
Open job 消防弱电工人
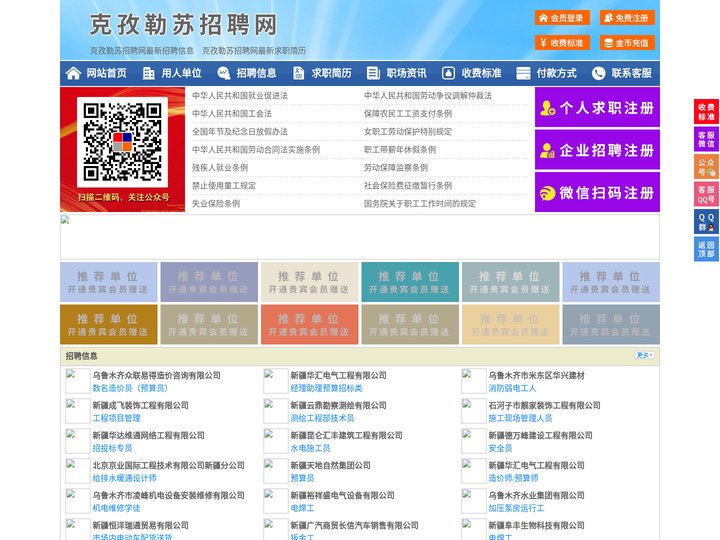click(512, 388)
